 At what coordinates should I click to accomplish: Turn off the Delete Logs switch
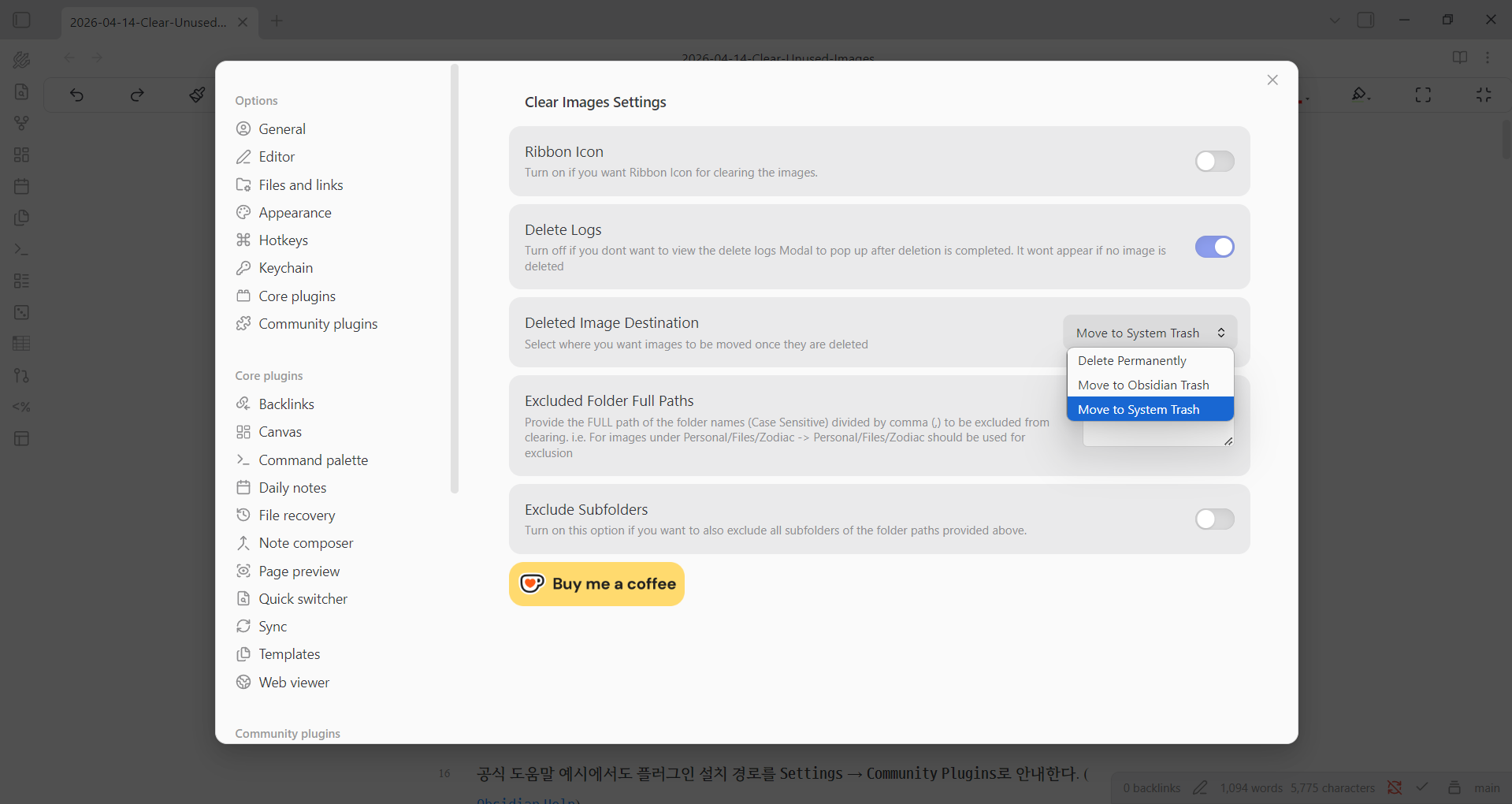point(1214,247)
